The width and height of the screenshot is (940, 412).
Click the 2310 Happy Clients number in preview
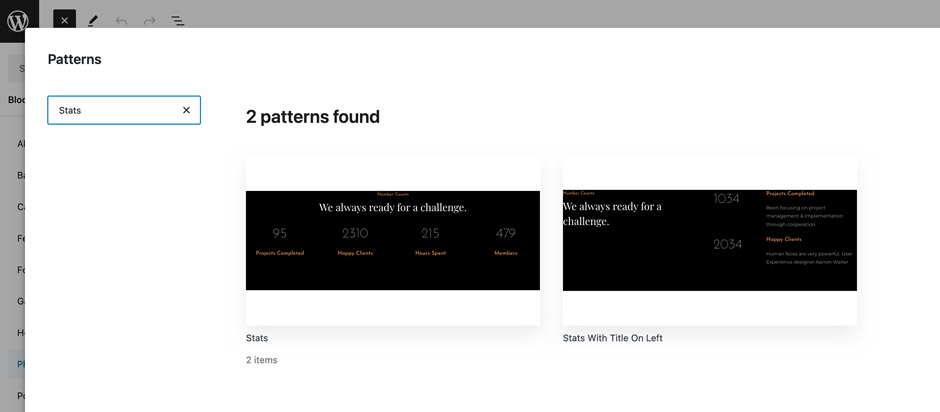pyautogui.click(x=355, y=234)
